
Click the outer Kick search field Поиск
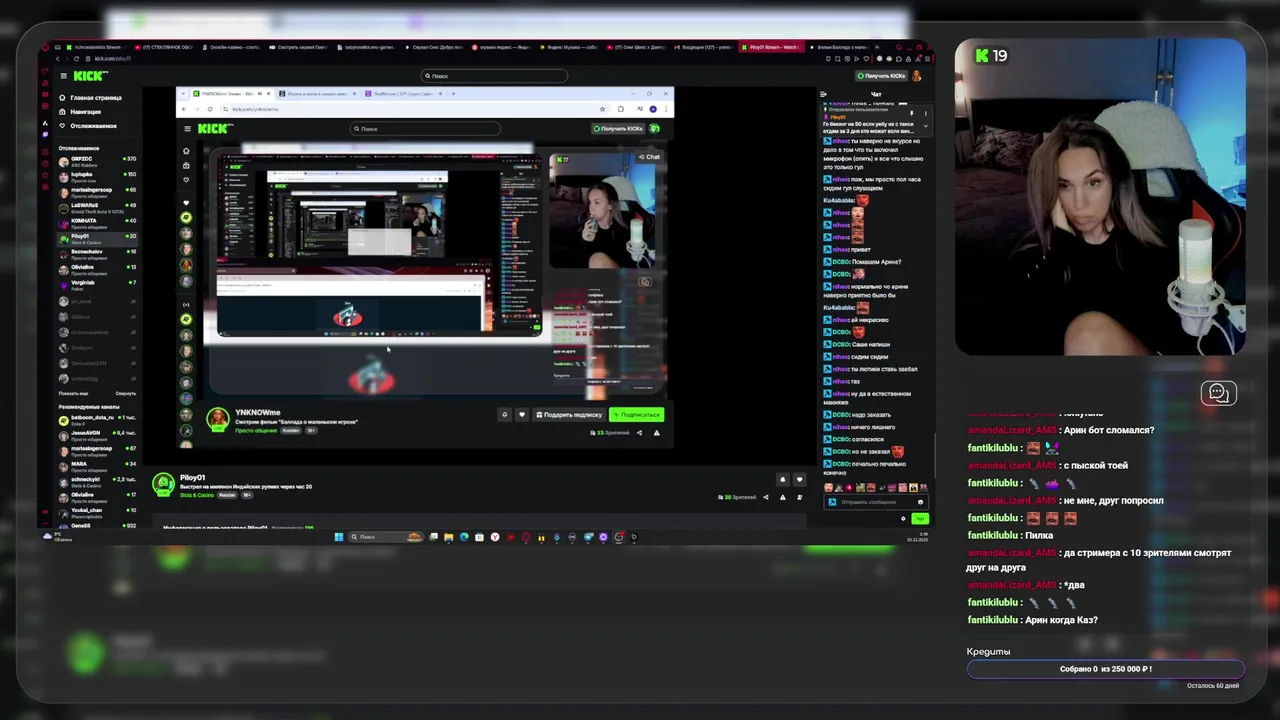494,76
